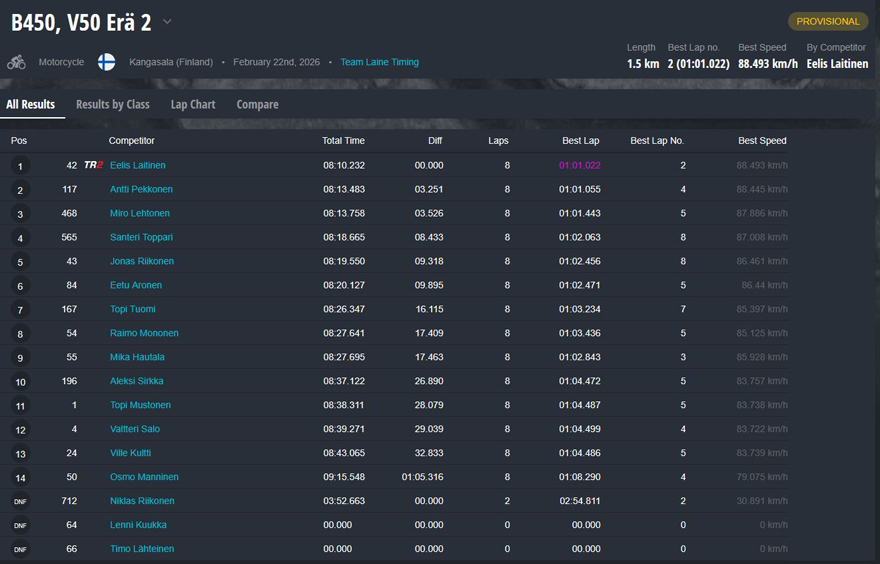This screenshot has width=880, height=564.
Task: Click the motorcycle icon in the header
Action: (x=16, y=62)
